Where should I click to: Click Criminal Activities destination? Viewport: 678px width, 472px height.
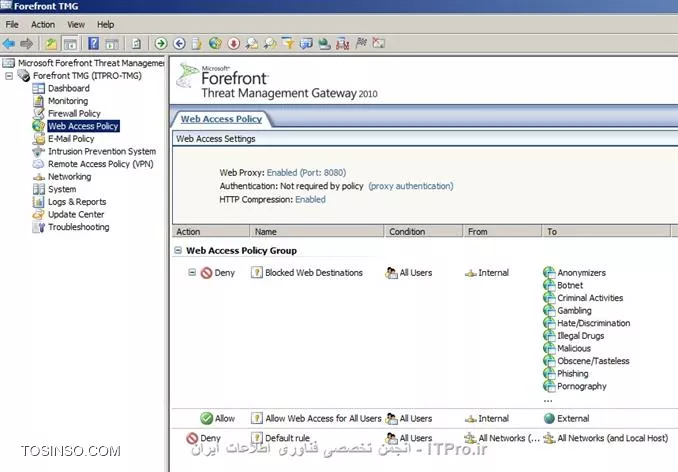[590, 298]
